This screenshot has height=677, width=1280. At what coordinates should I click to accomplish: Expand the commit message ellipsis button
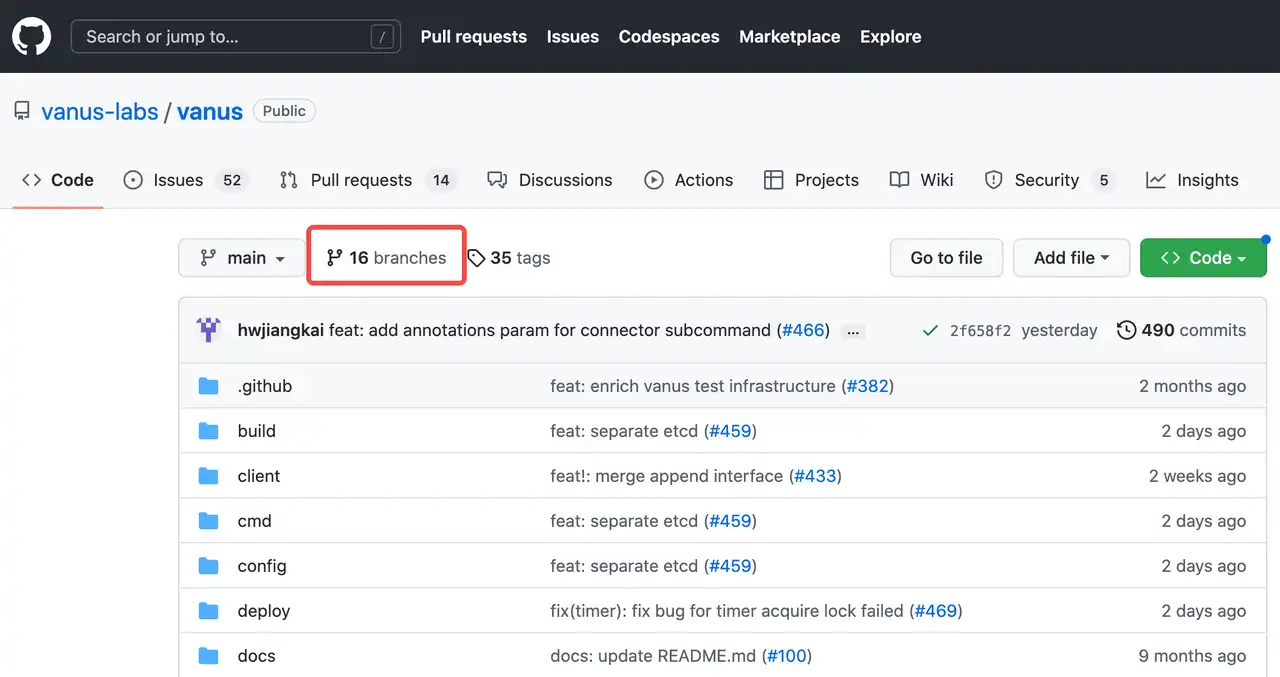(x=853, y=331)
